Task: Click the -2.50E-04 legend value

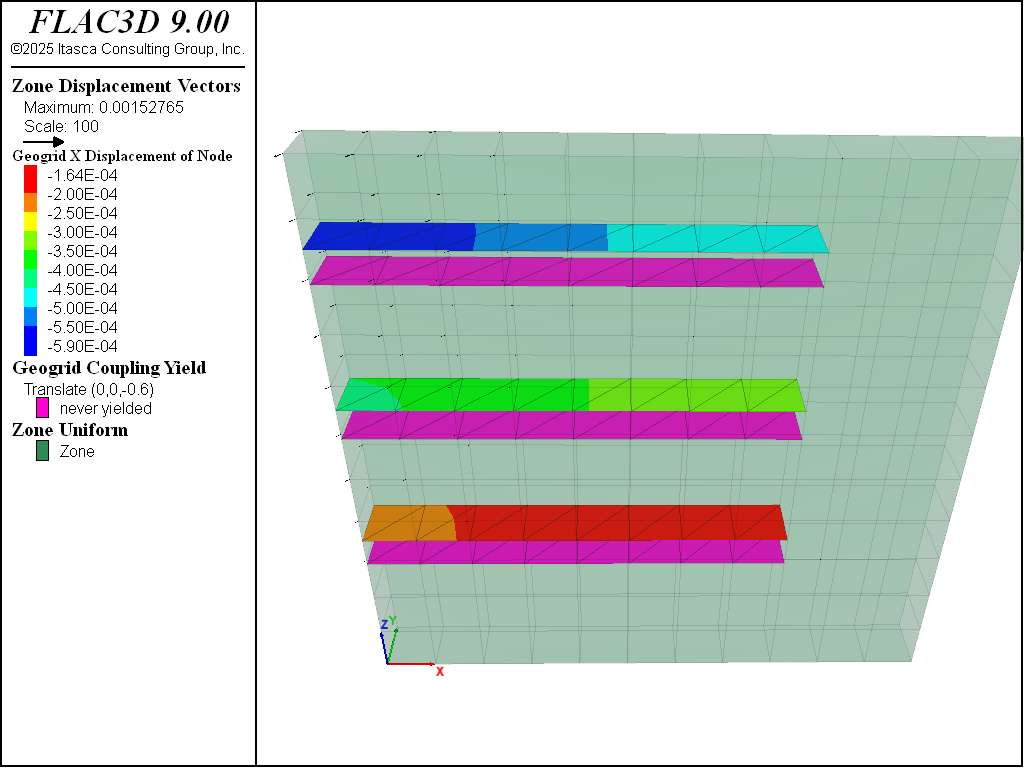Action: [x=82, y=213]
